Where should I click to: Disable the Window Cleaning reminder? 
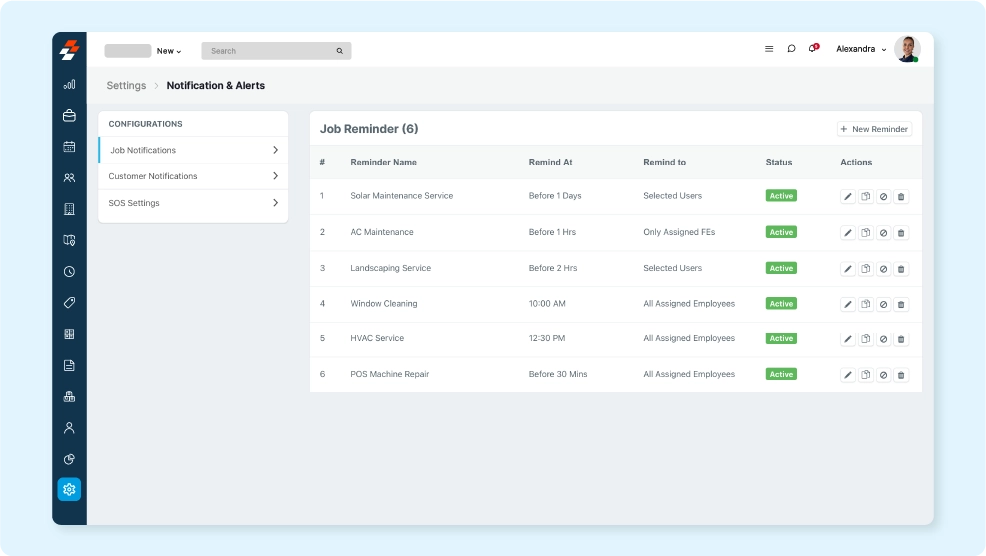coord(883,304)
